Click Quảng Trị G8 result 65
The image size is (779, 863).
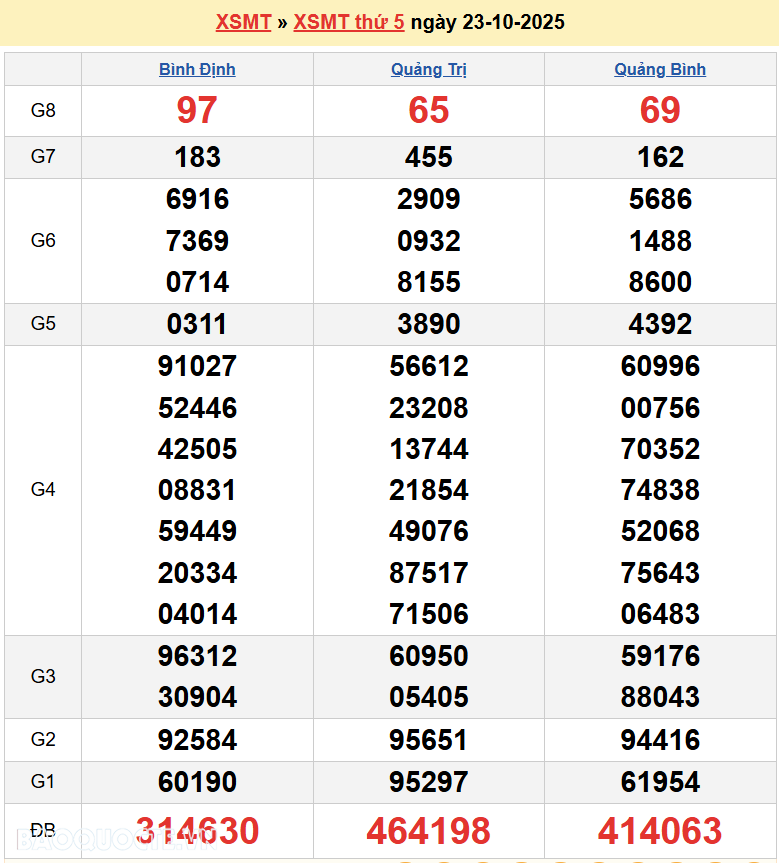[428, 110]
